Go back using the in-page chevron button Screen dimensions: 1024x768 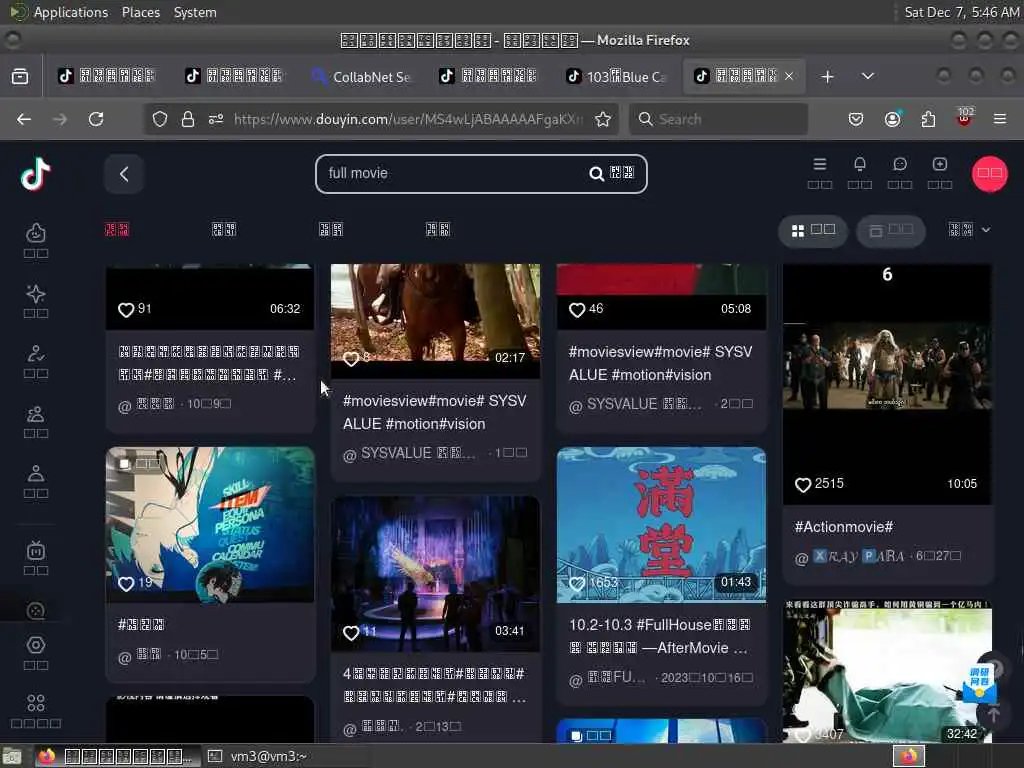click(124, 174)
